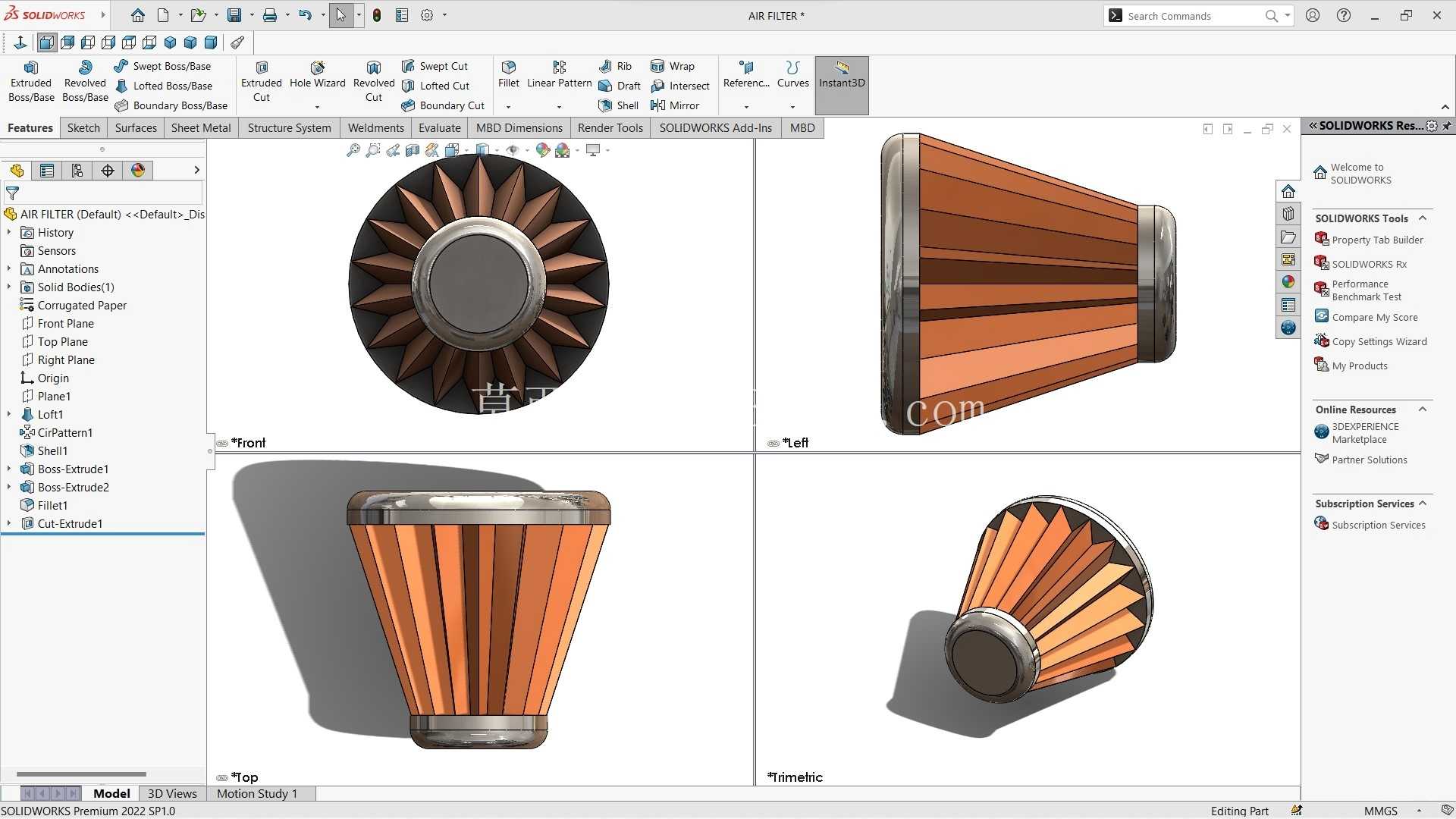
Task: Collapse the SOLIDWORKS Tools section
Action: [1423, 218]
